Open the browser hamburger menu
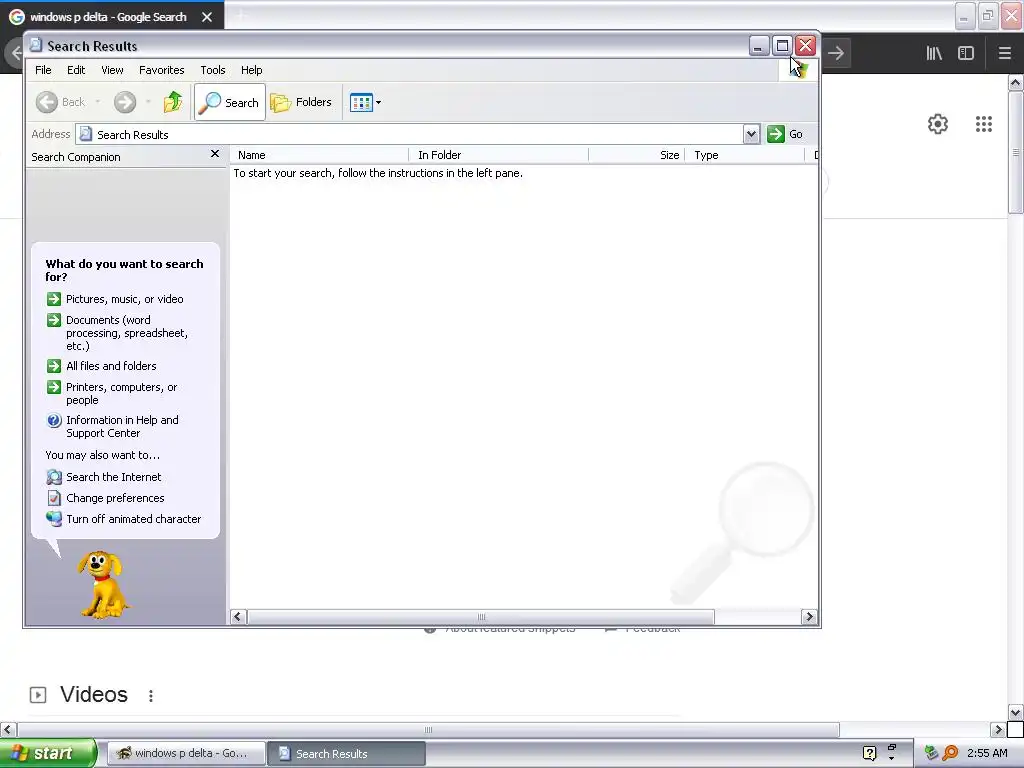This screenshot has width=1024, height=768. click(x=1004, y=53)
